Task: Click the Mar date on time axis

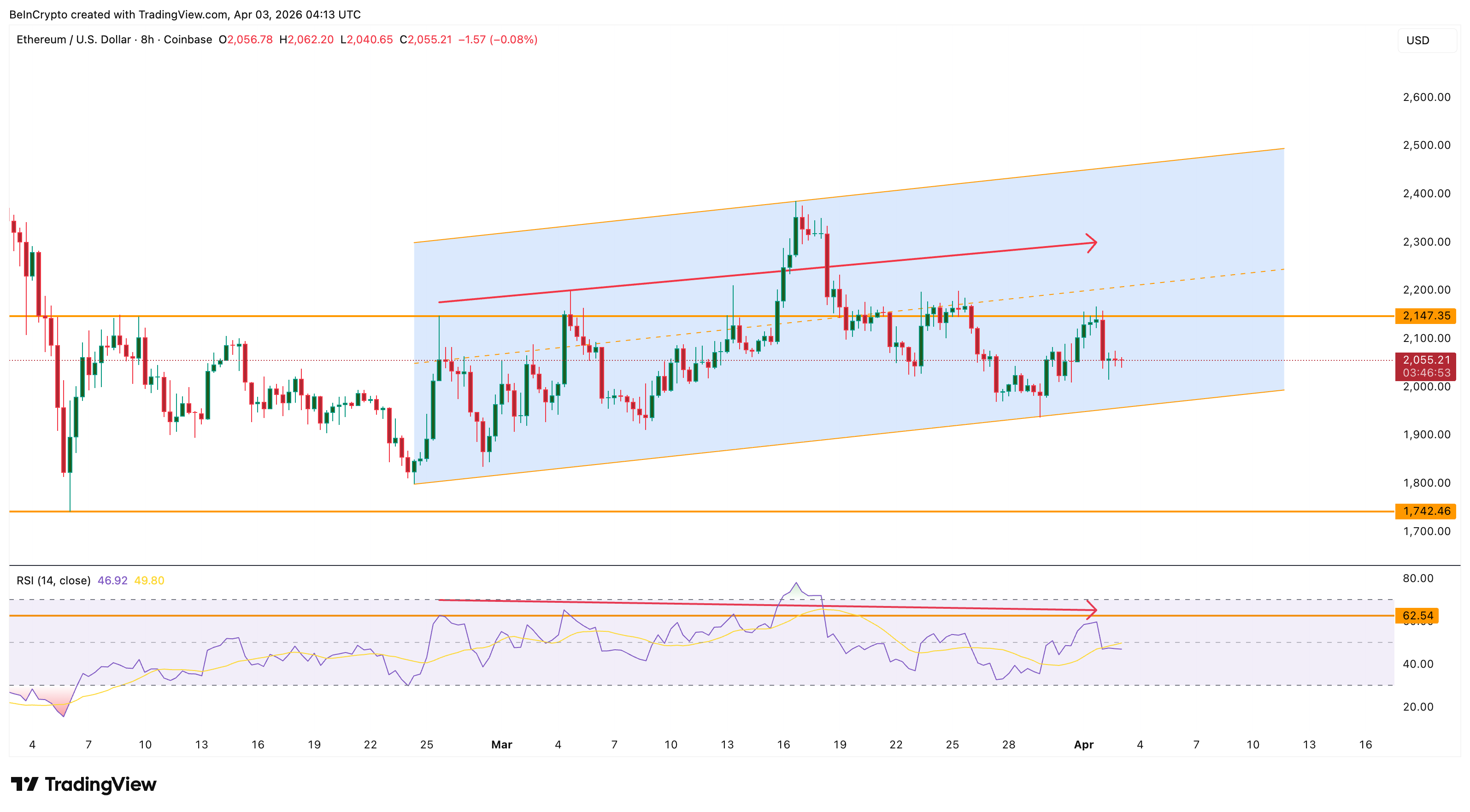Action: click(x=502, y=744)
